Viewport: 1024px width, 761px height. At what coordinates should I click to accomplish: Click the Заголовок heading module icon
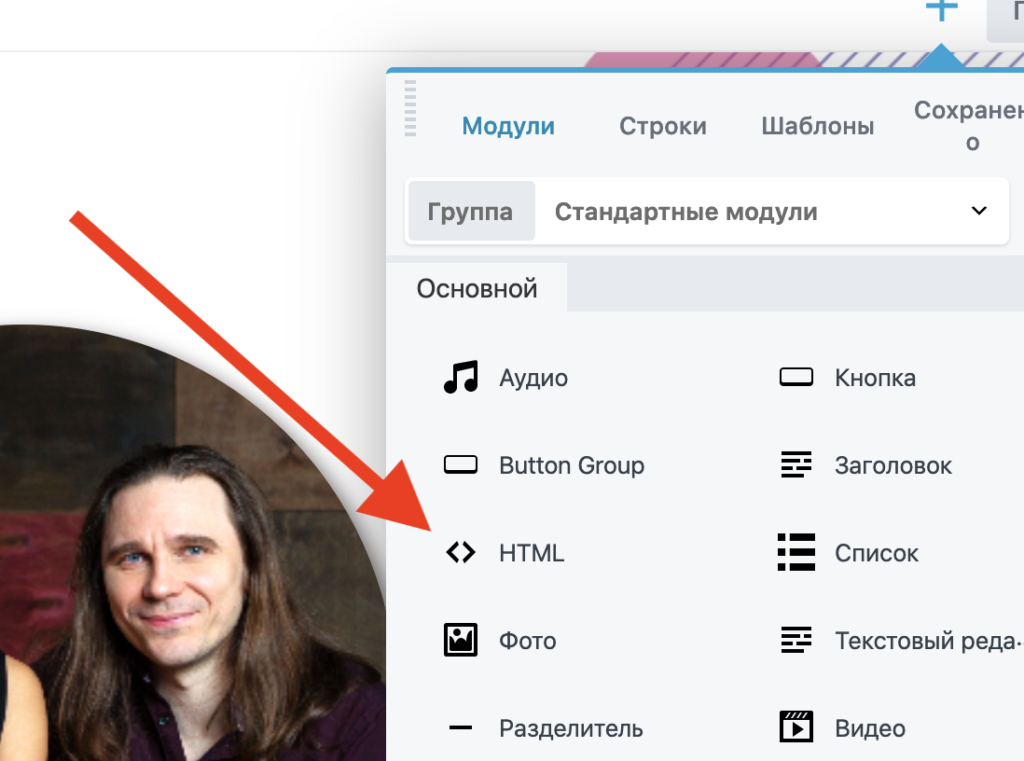[x=796, y=465]
